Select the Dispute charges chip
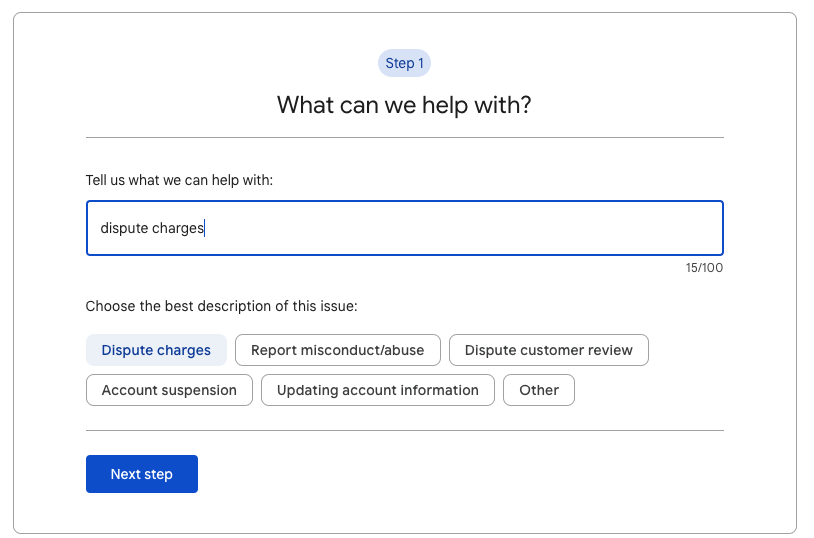The height and width of the screenshot is (538, 814). tap(156, 350)
